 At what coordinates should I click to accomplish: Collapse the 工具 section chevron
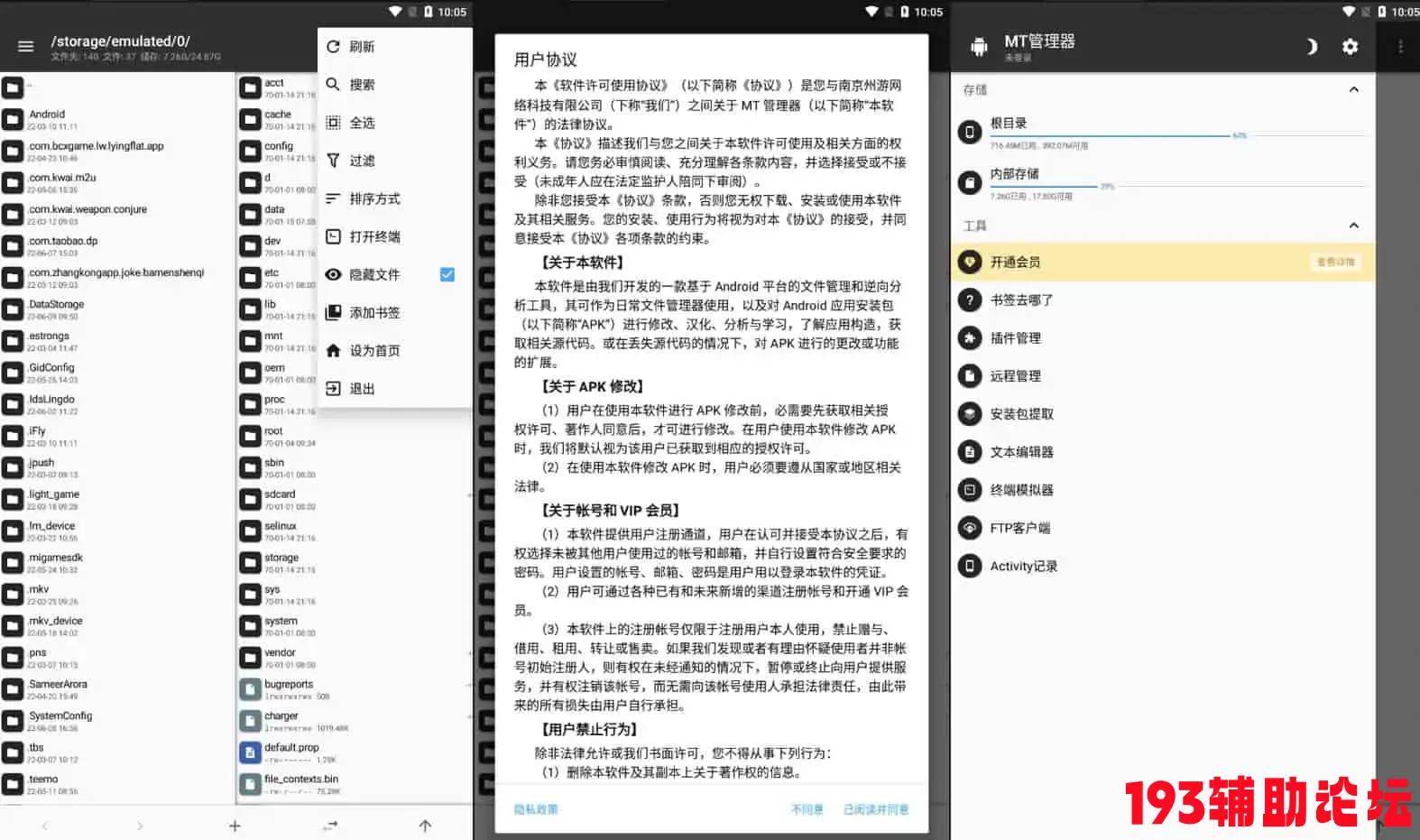1353,226
